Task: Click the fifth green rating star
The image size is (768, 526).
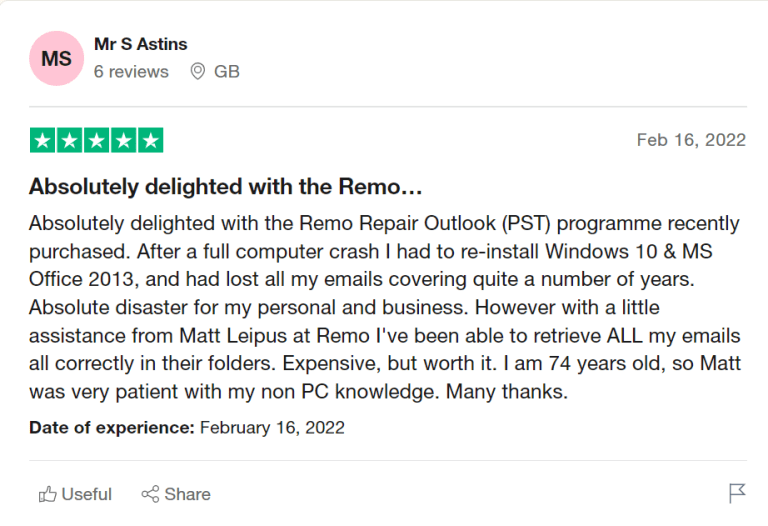Action: pyautogui.click(x=150, y=140)
